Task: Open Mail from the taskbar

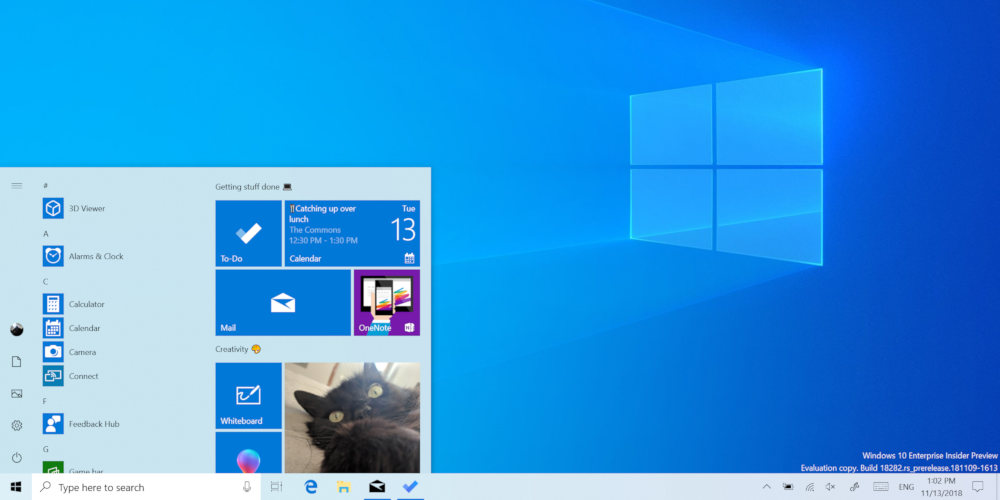Action: [x=377, y=487]
